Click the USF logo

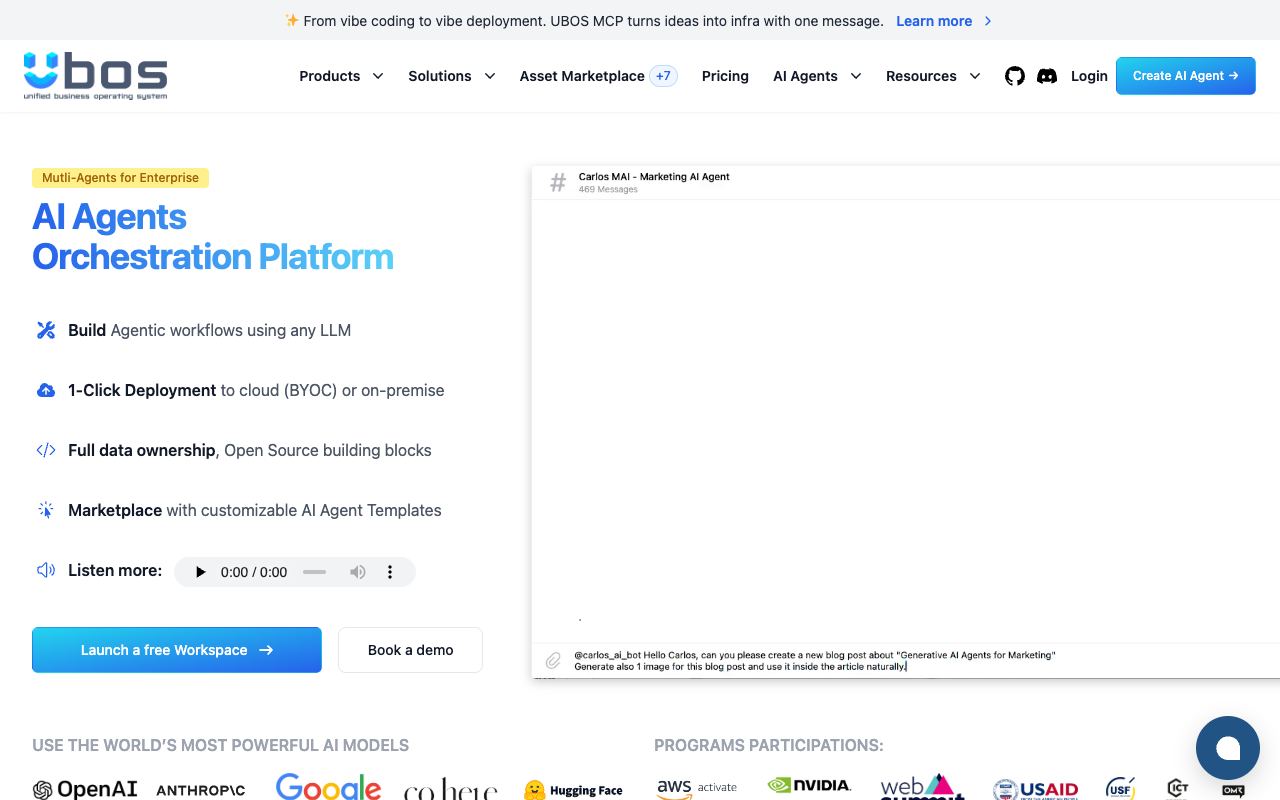click(x=1121, y=788)
